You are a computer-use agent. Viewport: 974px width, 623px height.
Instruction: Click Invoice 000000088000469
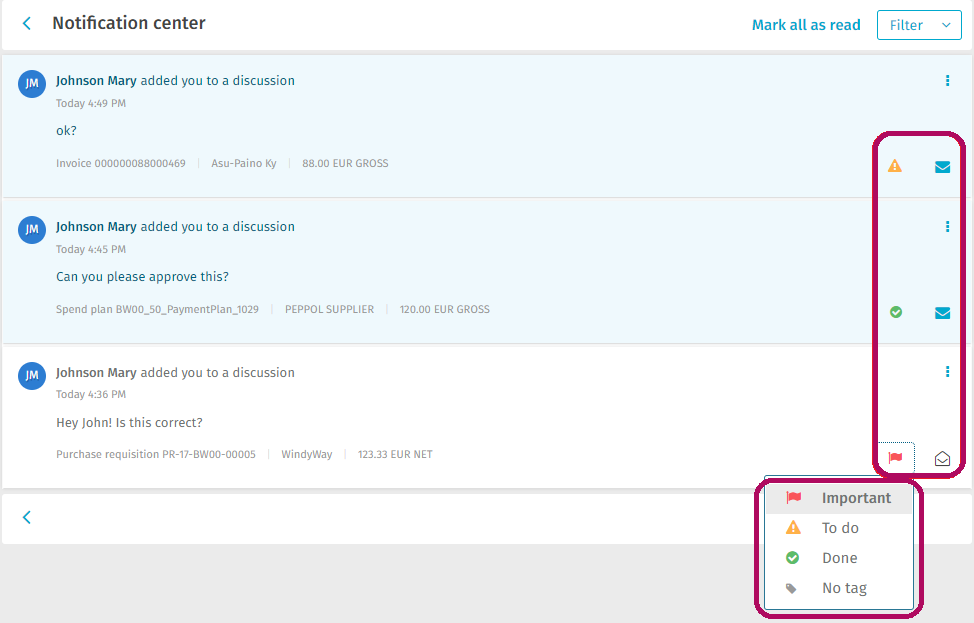pos(121,163)
